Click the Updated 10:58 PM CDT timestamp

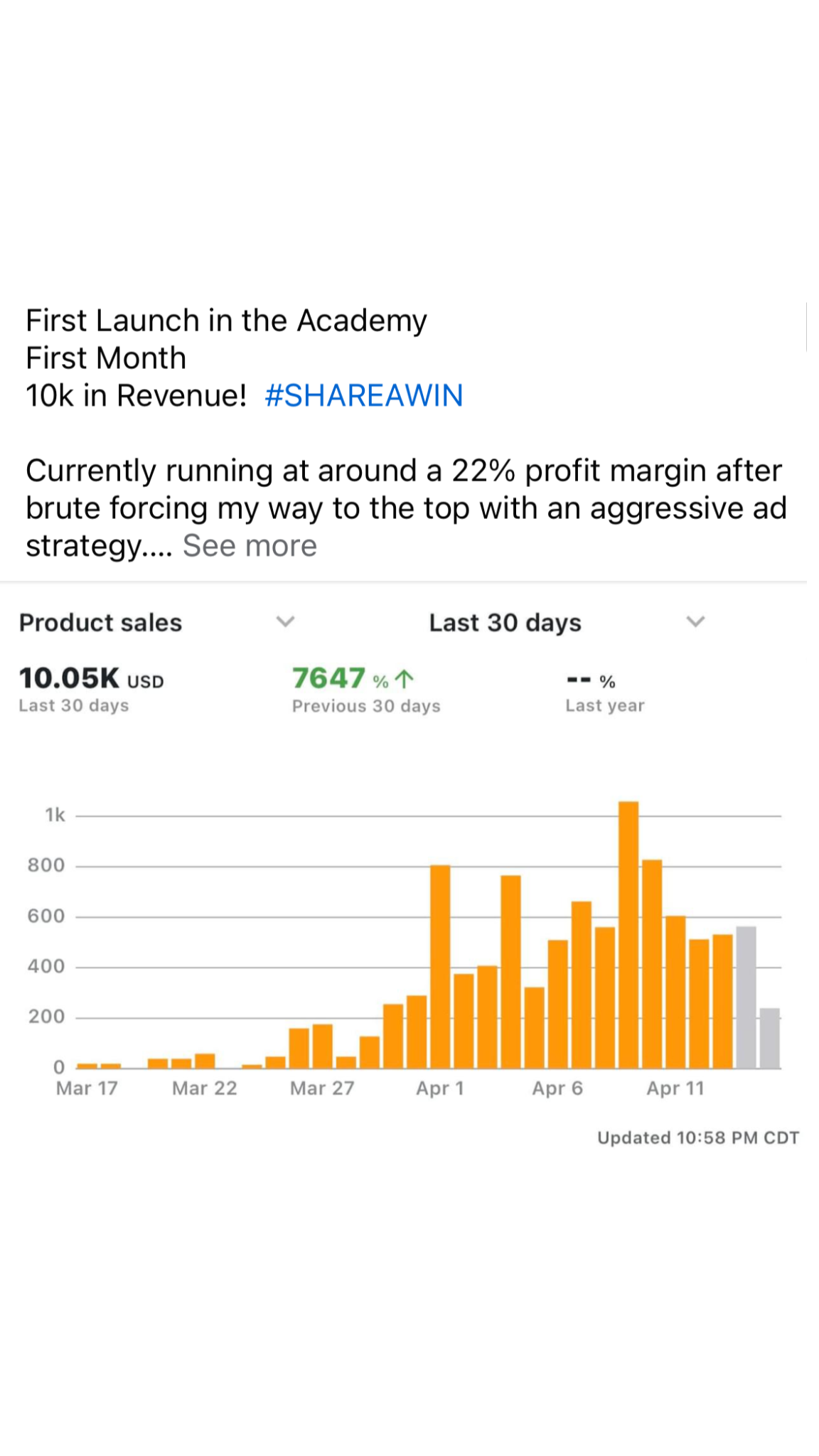(x=697, y=1137)
